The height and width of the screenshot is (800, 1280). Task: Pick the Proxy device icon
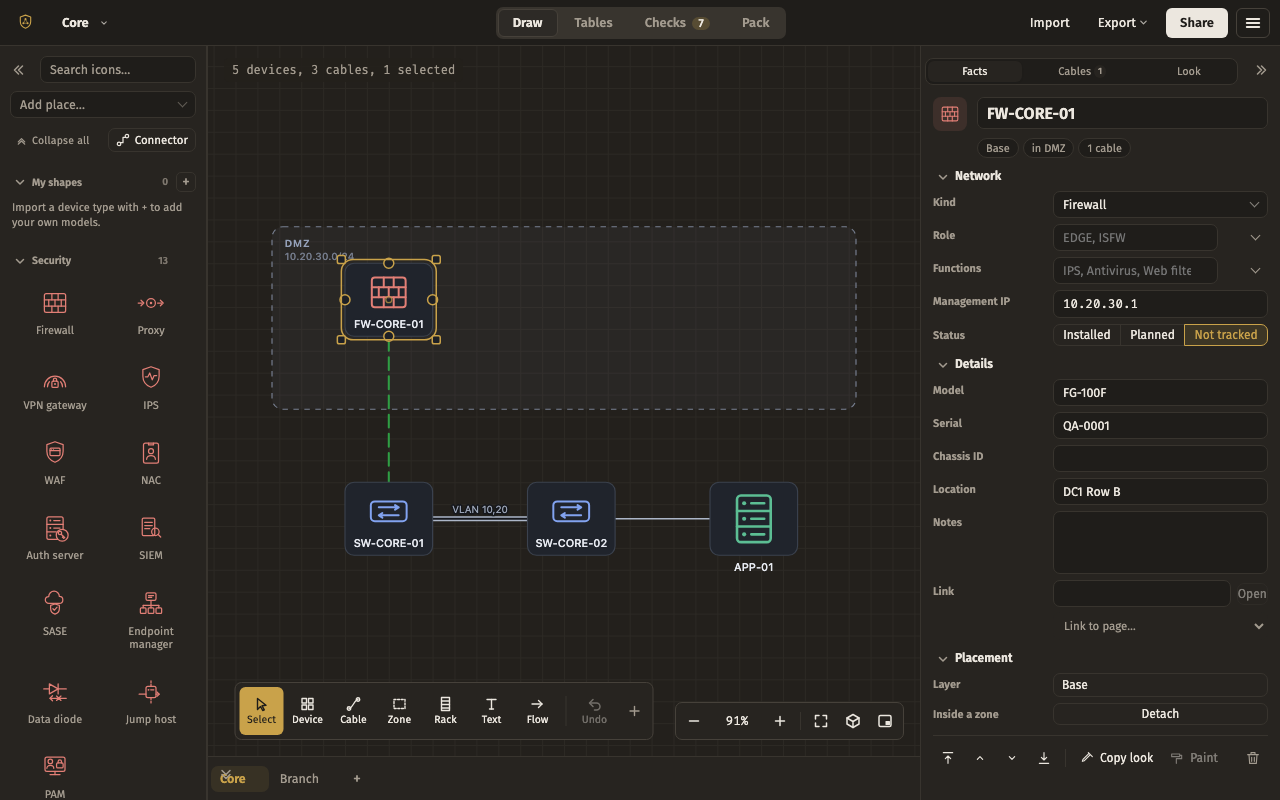click(151, 313)
